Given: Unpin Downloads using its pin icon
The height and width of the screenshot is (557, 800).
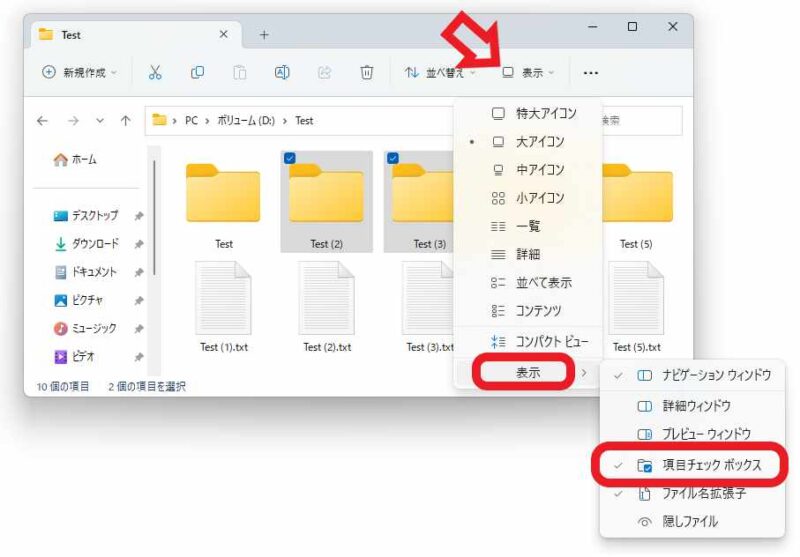Looking at the screenshot, I should [138, 244].
